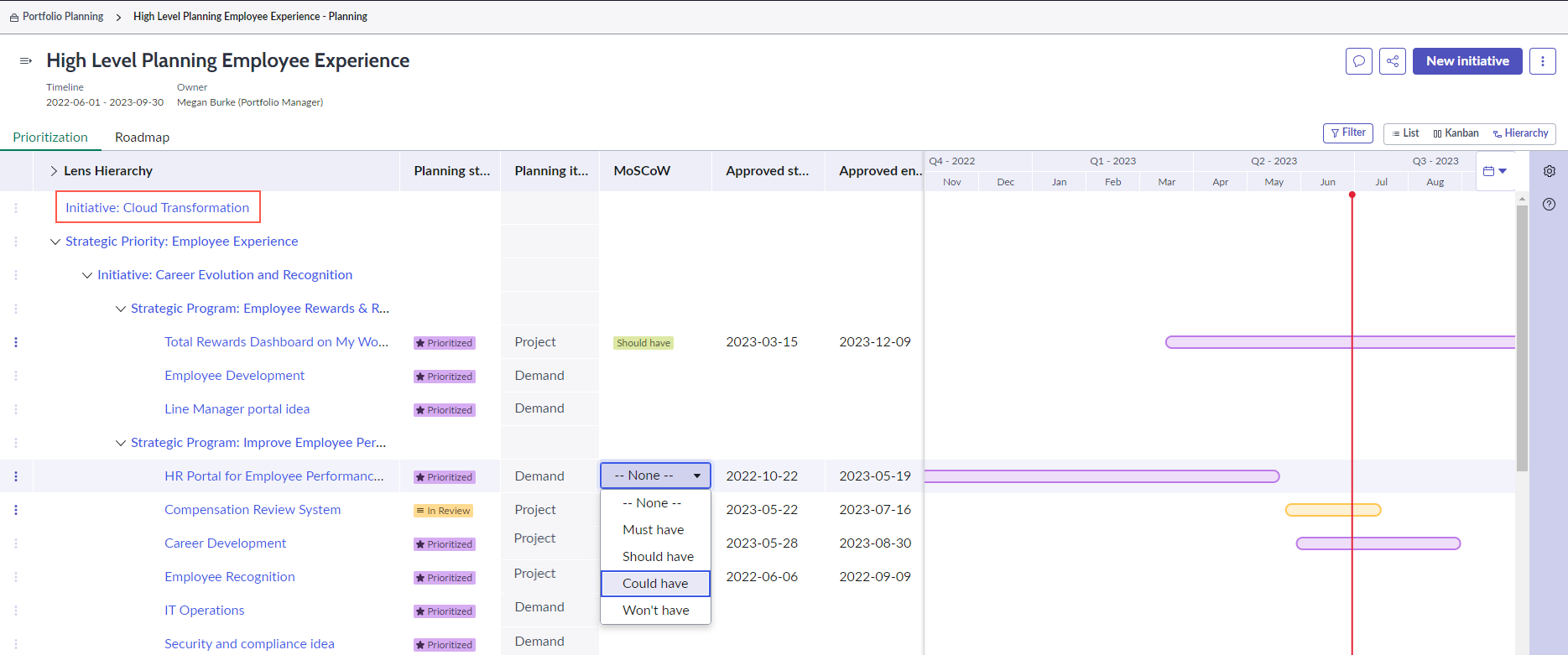Viewport: 1568px width, 655px height.
Task: Switch to Hierarchy view
Action: tap(1521, 133)
